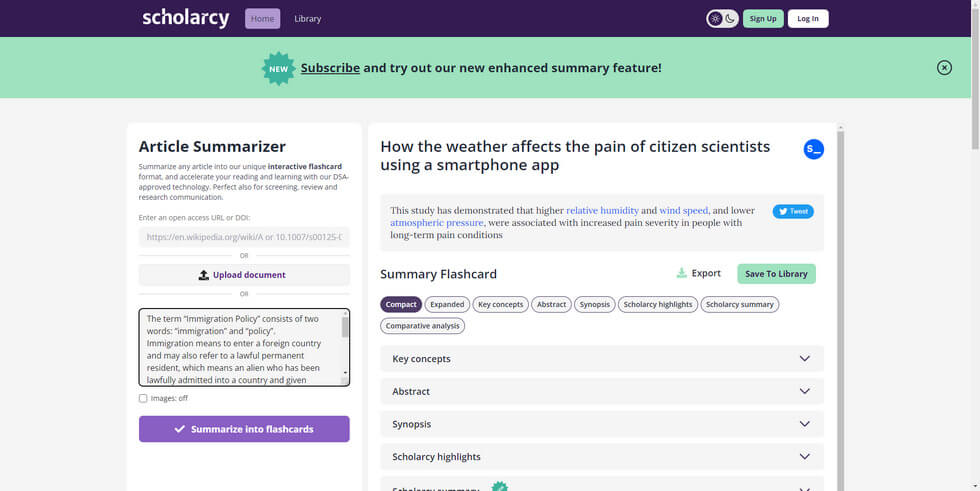Click the NEW badge icon
Image resolution: width=980 pixels, height=491 pixels.
pos(278,68)
